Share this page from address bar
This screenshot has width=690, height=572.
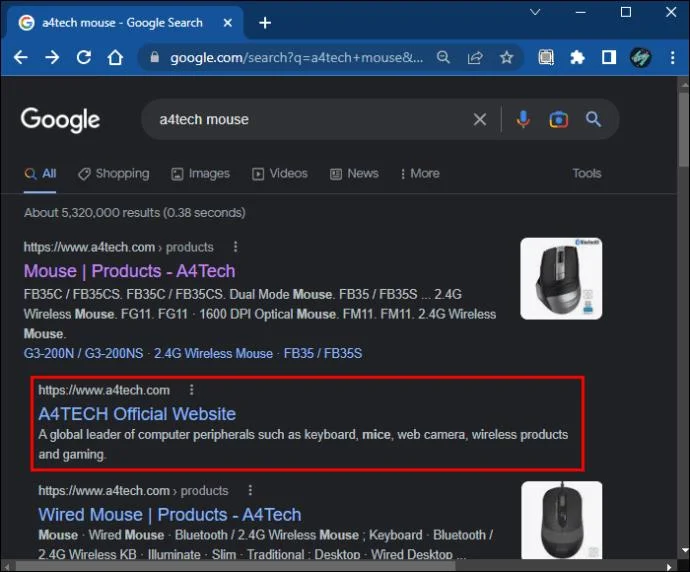475,58
